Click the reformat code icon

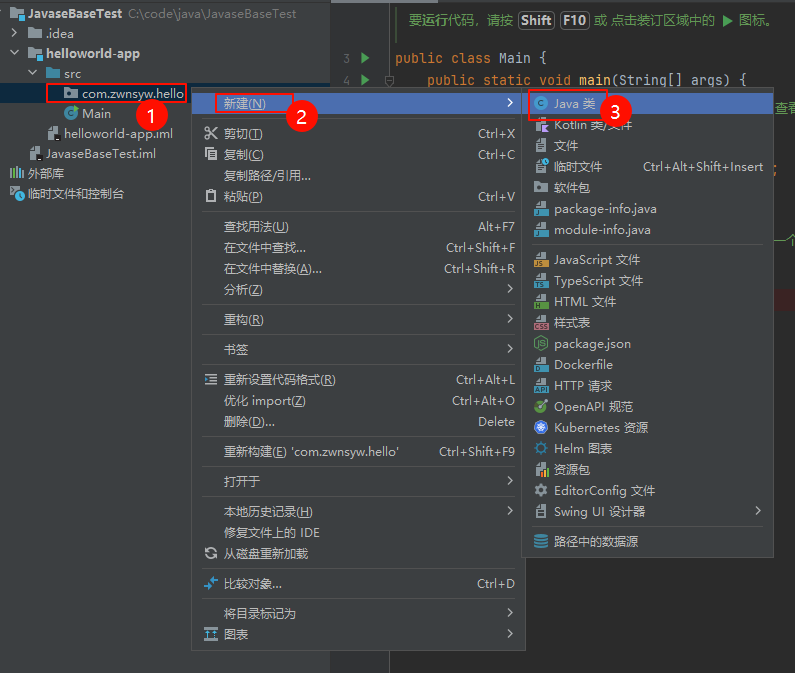point(210,379)
